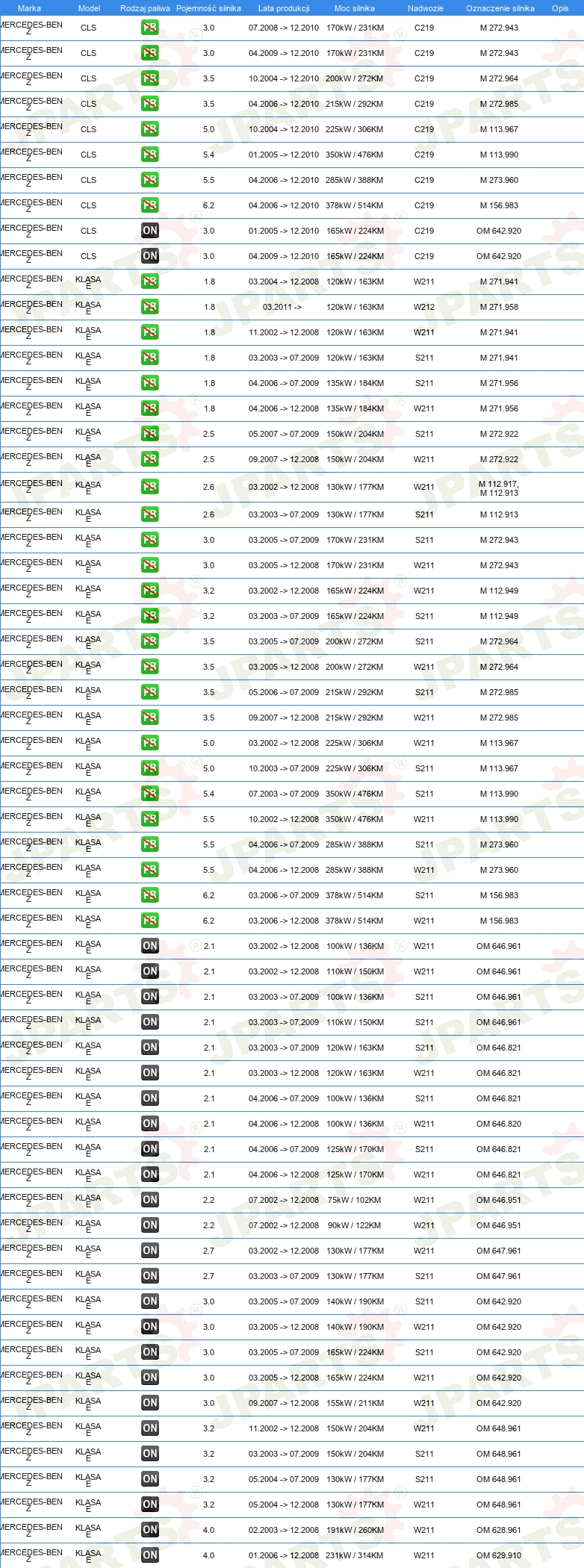The height and width of the screenshot is (1568, 584).
Task: Click diesel ON icon in 90kW / 122KM row
Action: pyautogui.click(x=150, y=1225)
